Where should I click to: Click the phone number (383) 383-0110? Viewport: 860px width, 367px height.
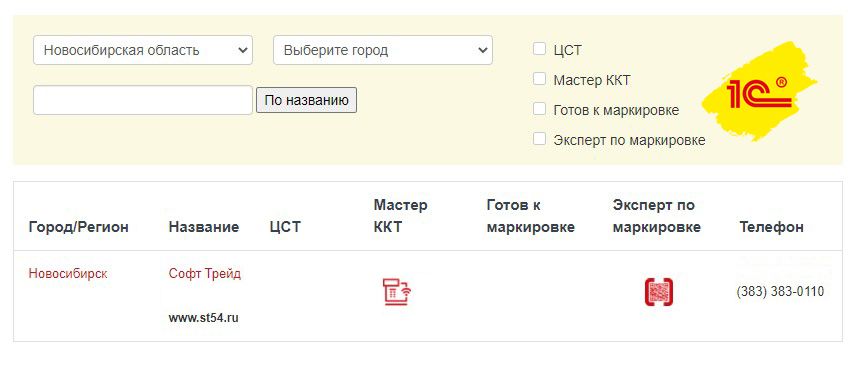click(780, 292)
